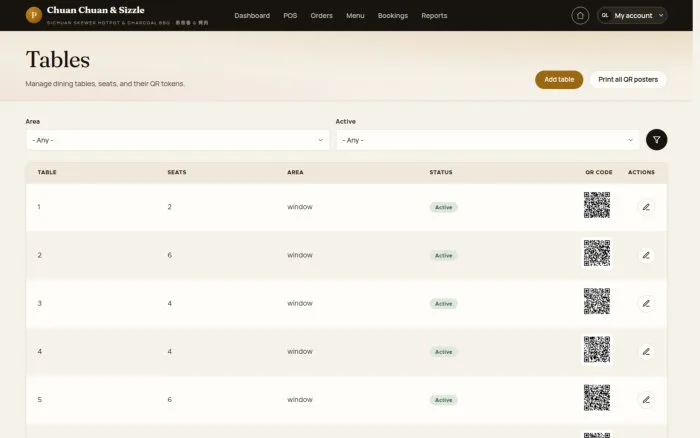Open the POS menu item
The width and height of the screenshot is (700, 438).
click(x=290, y=16)
